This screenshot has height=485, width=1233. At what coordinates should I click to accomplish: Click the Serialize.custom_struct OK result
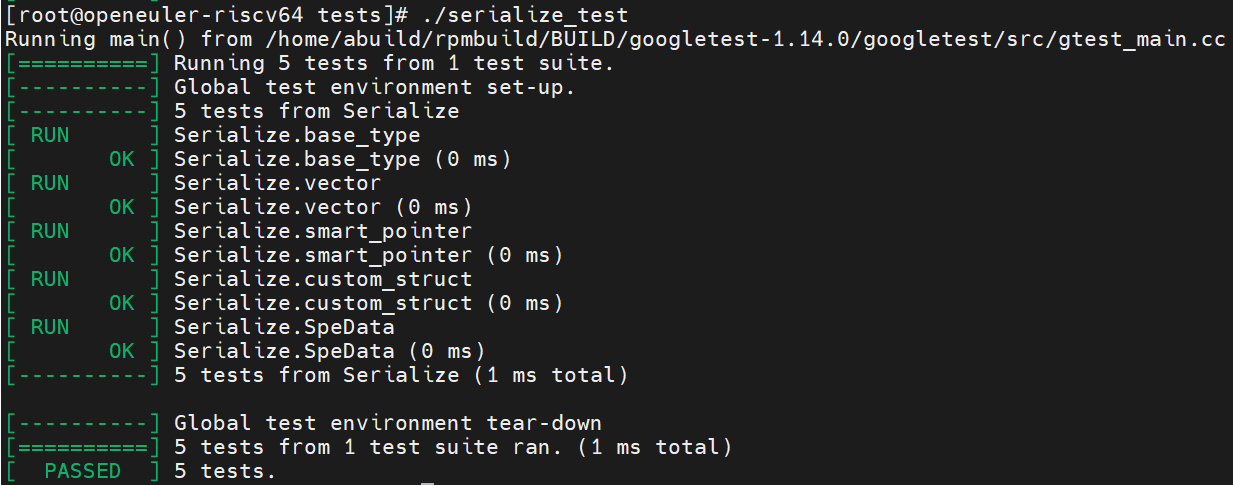click(284, 303)
